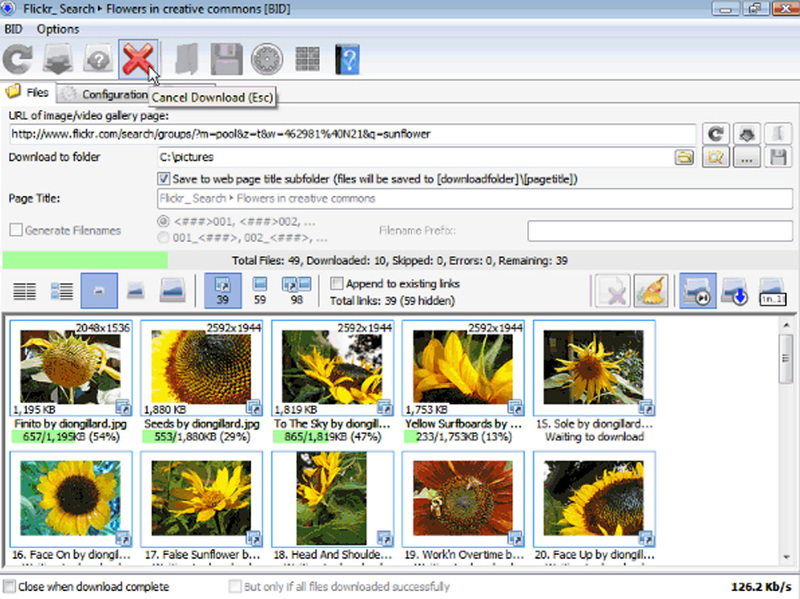The height and width of the screenshot is (599, 800).
Task: Switch to the detailed list view icon
Action: click(x=62, y=291)
